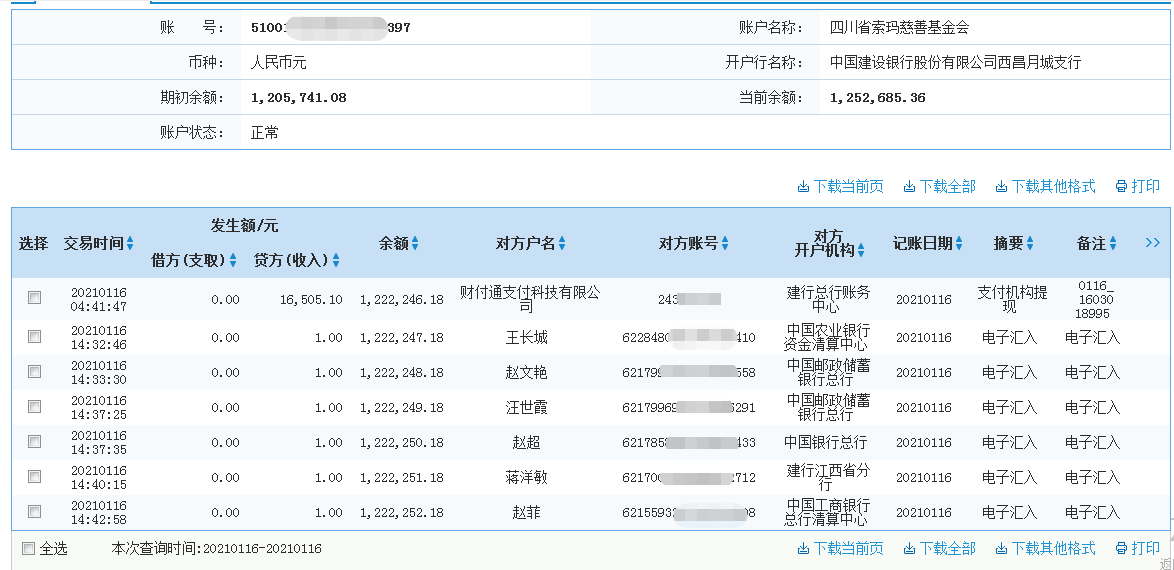Expand more columns with >> arrow
The image size is (1174, 570).
(x=1152, y=243)
